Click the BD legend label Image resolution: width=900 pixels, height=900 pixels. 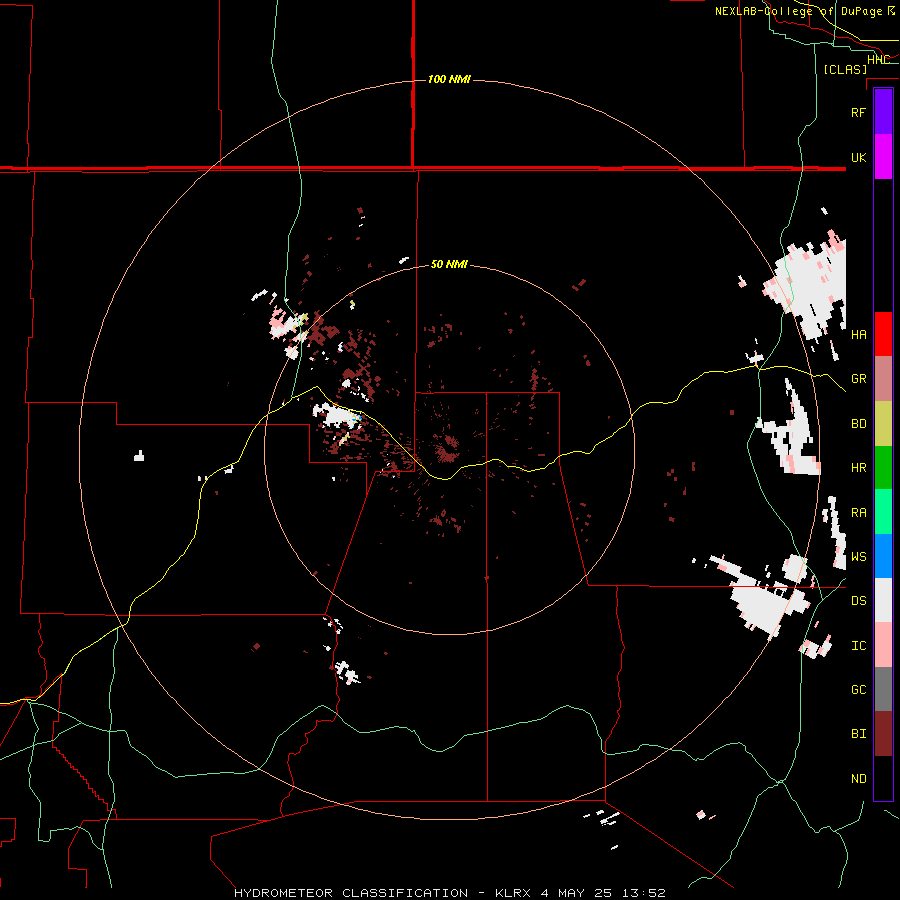click(x=858, y=424)
